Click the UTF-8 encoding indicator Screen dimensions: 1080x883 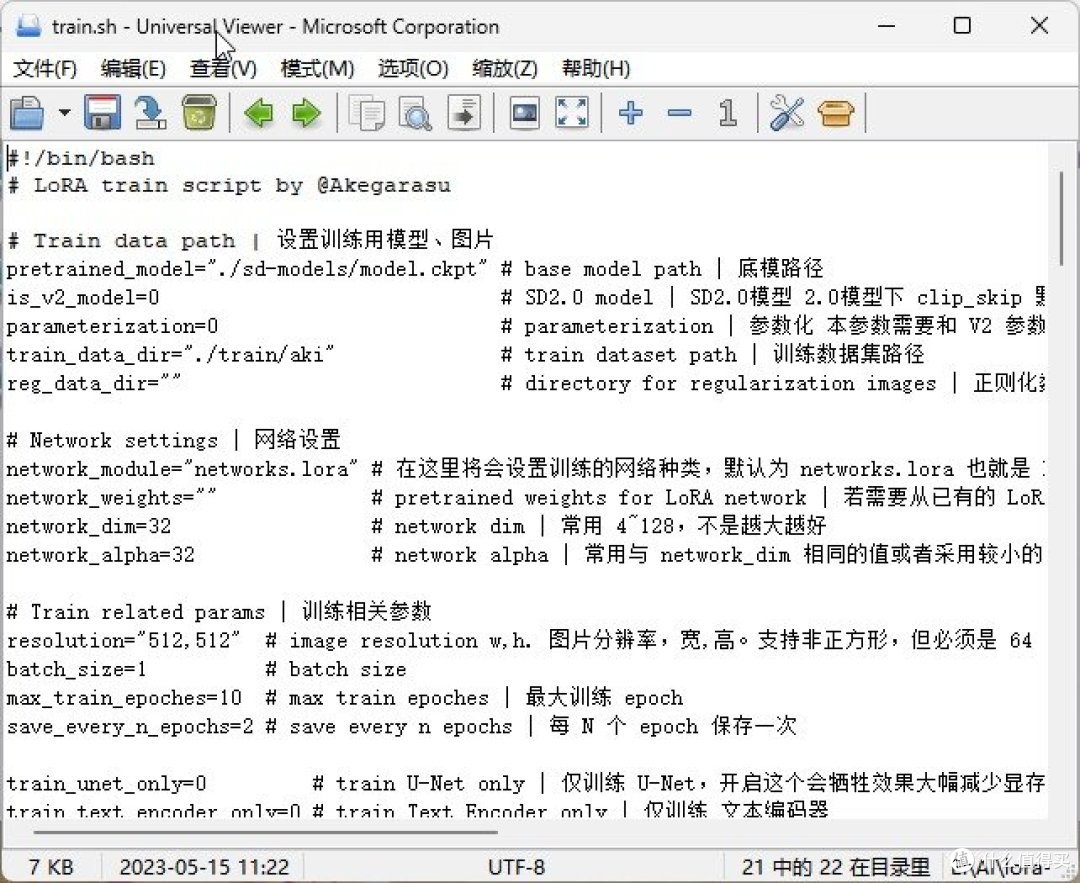(516, 866)
